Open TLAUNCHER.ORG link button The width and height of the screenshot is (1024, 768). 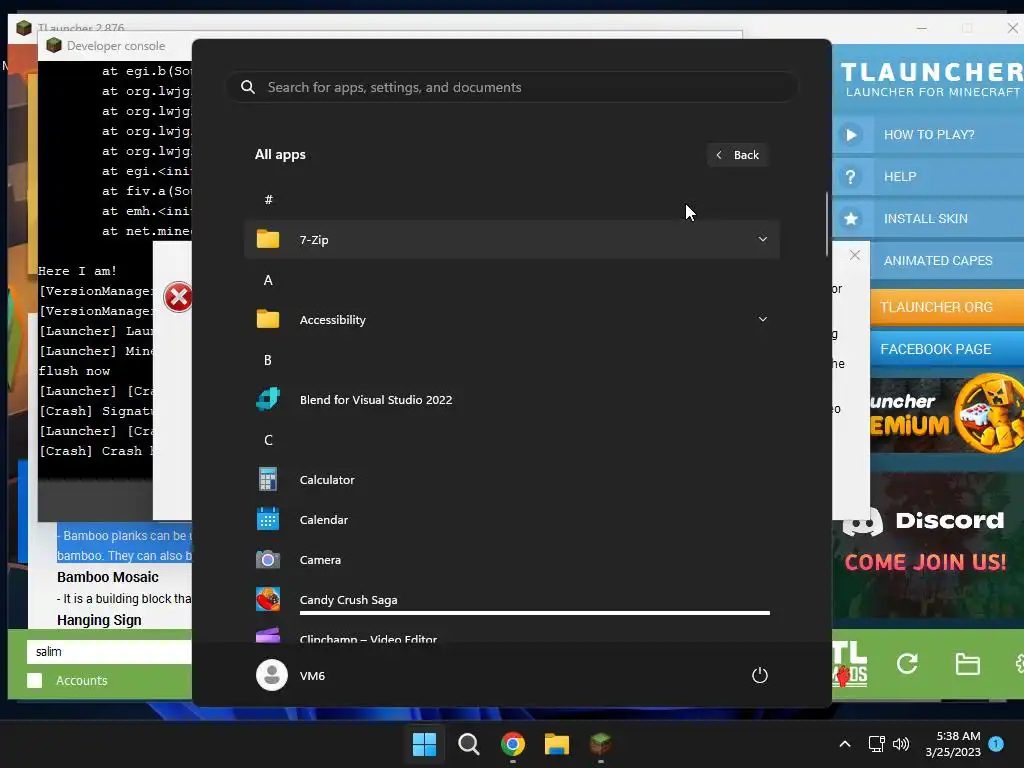coord(947,307)
